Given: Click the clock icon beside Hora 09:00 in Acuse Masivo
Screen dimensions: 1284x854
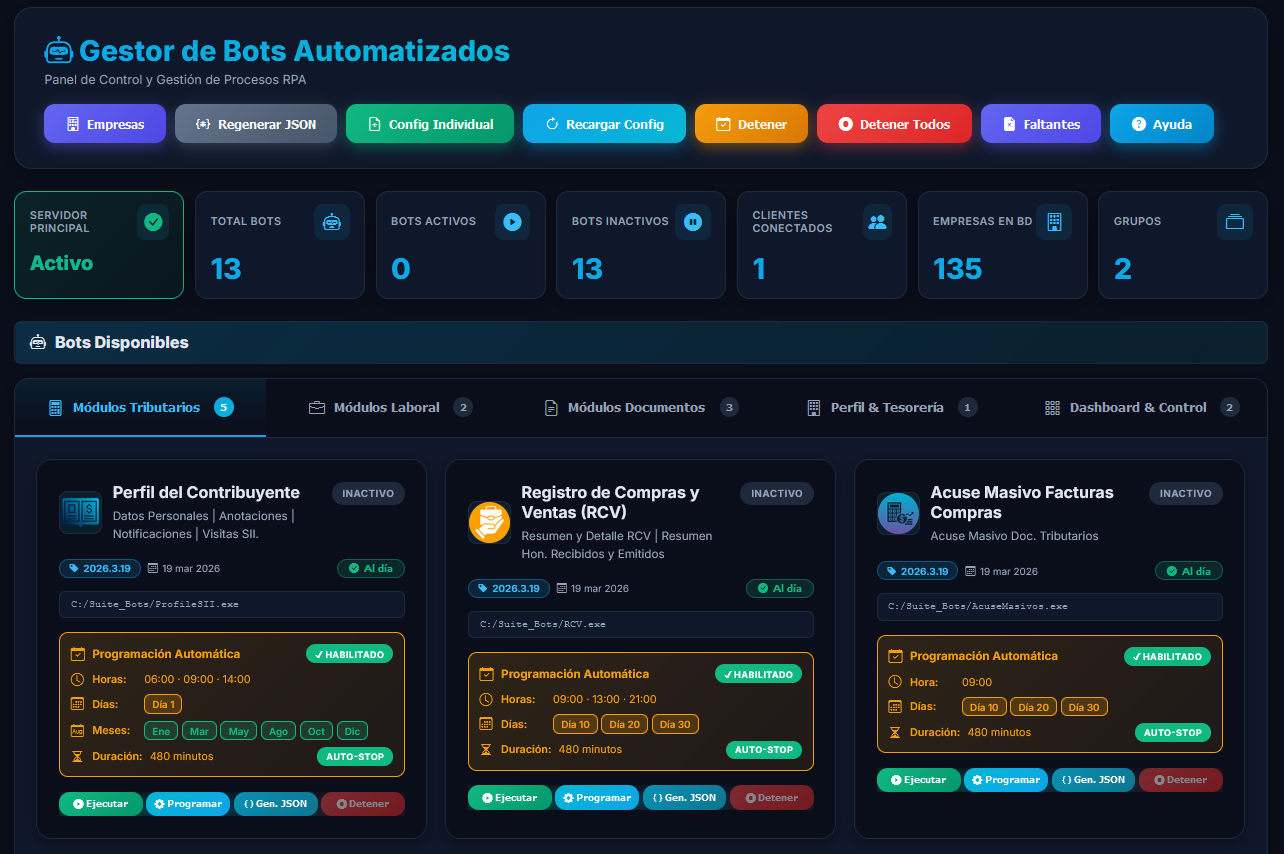Looking at the screenshot, I should [896, 682].
